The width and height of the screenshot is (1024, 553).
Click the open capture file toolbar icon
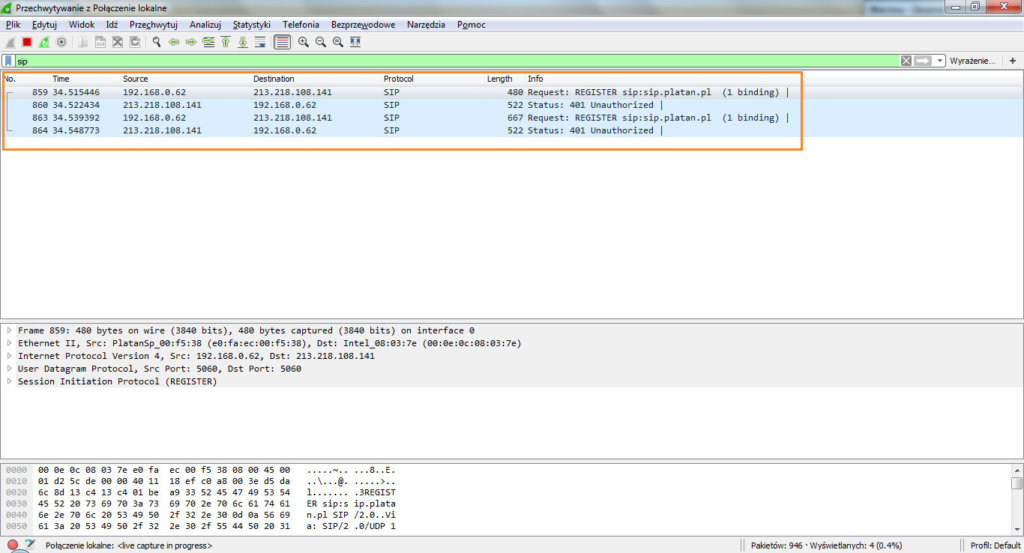(x=83, y=42)
